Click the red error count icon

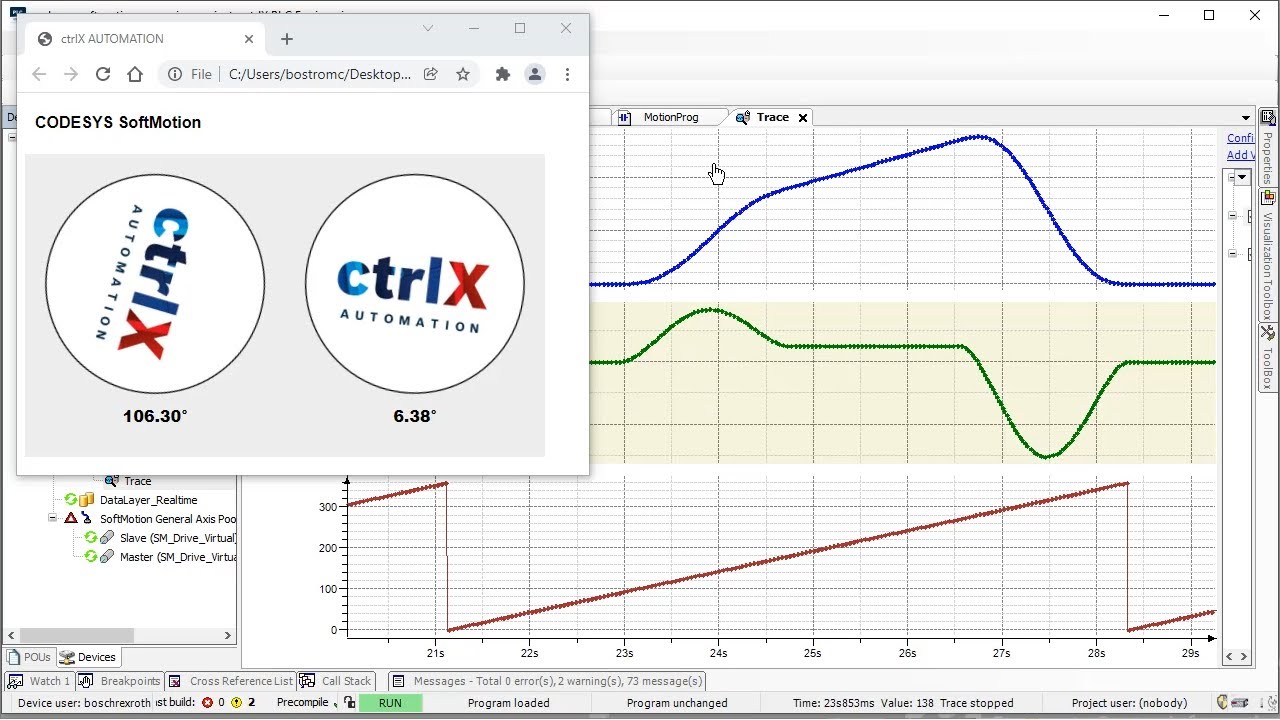point(208,703)
